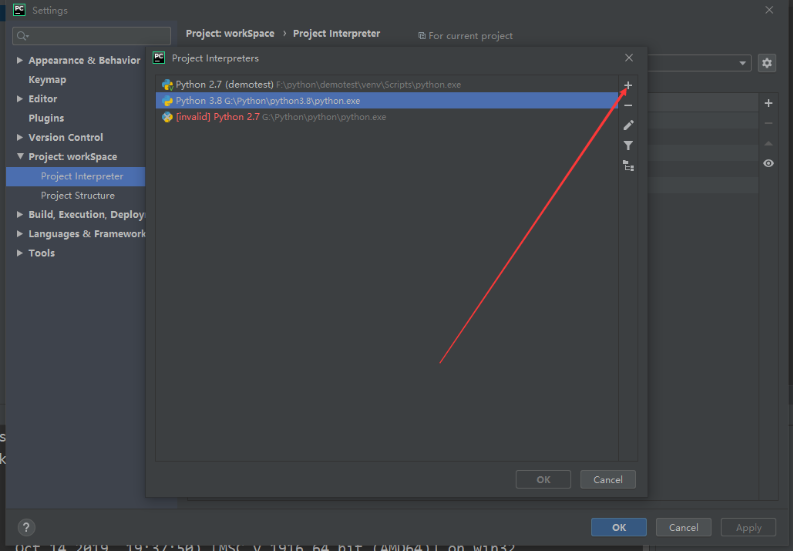This screenshot has height=553, width=793.
Task: Select Python 3.8 python.exe interpreter row
Action: click(387, 101)
